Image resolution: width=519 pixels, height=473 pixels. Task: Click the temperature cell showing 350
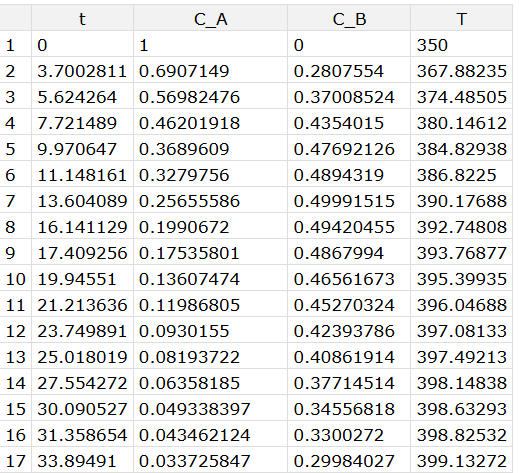(461, 44)
